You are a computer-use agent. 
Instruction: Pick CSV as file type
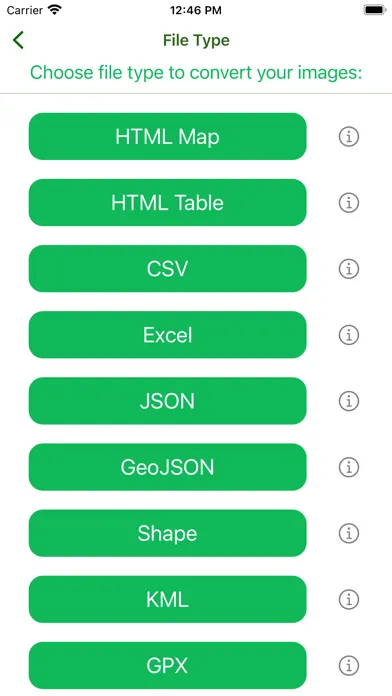[167, 269]
